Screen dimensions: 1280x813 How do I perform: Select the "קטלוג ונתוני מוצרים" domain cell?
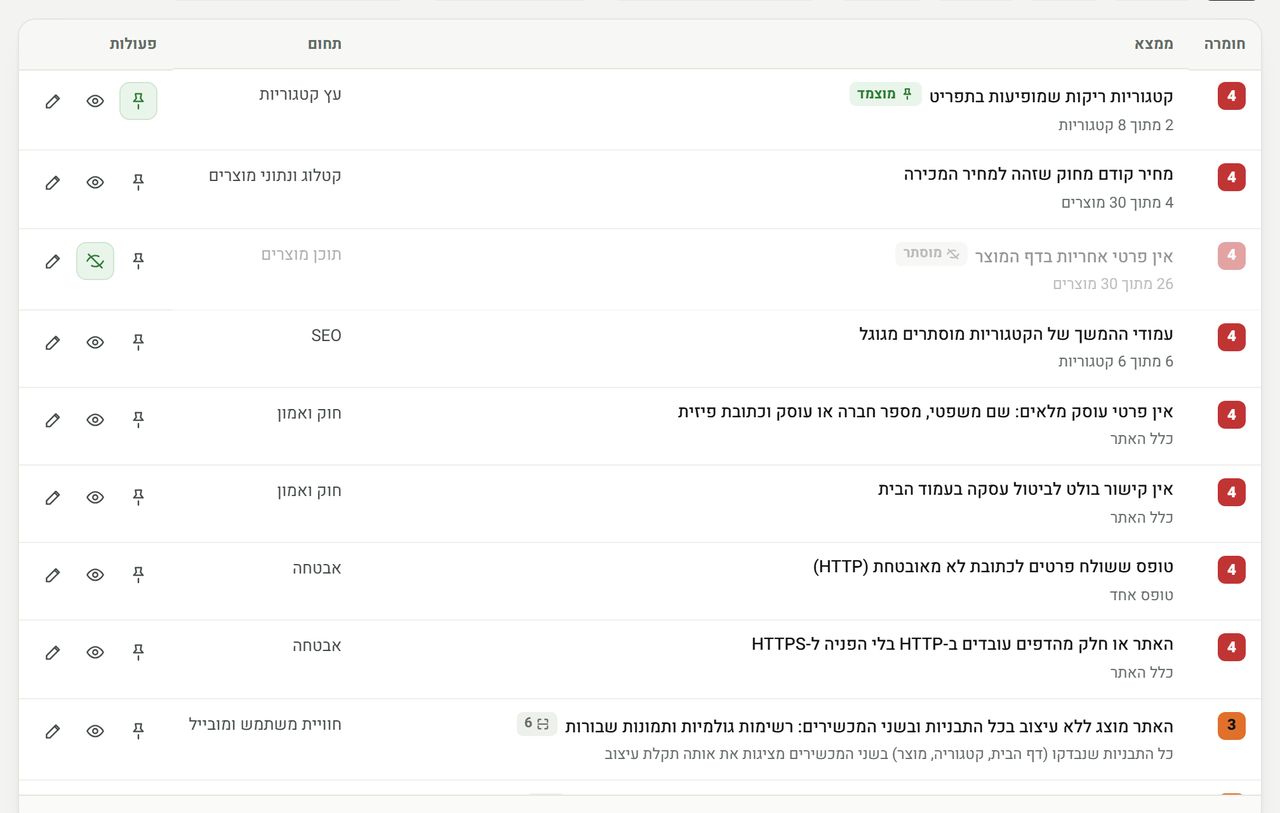[275, 175]
